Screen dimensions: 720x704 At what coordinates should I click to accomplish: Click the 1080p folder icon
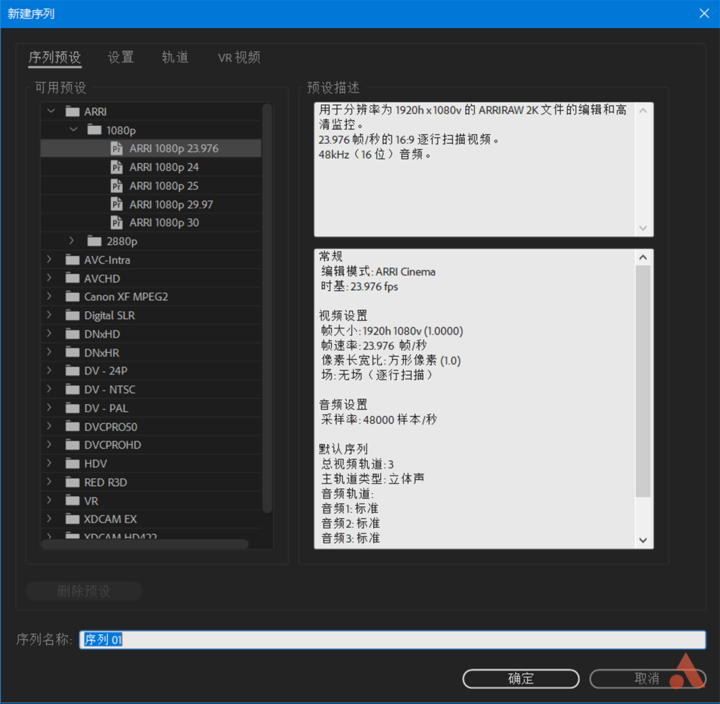(x=95, y=130)
